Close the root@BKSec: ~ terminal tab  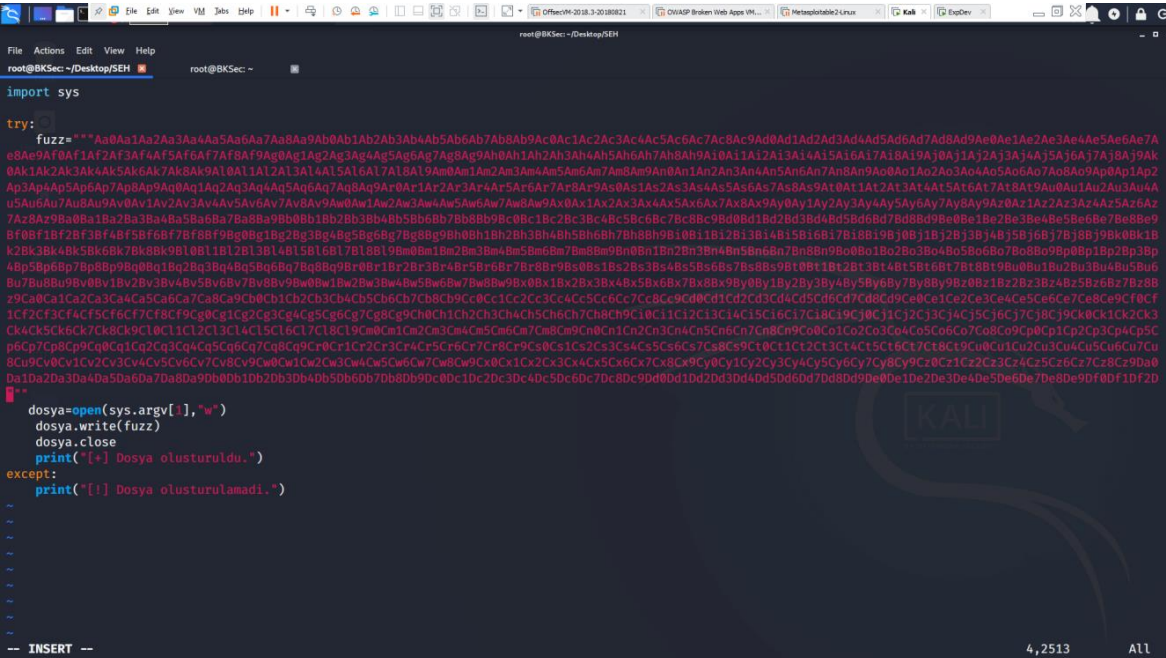coord(294,68)
